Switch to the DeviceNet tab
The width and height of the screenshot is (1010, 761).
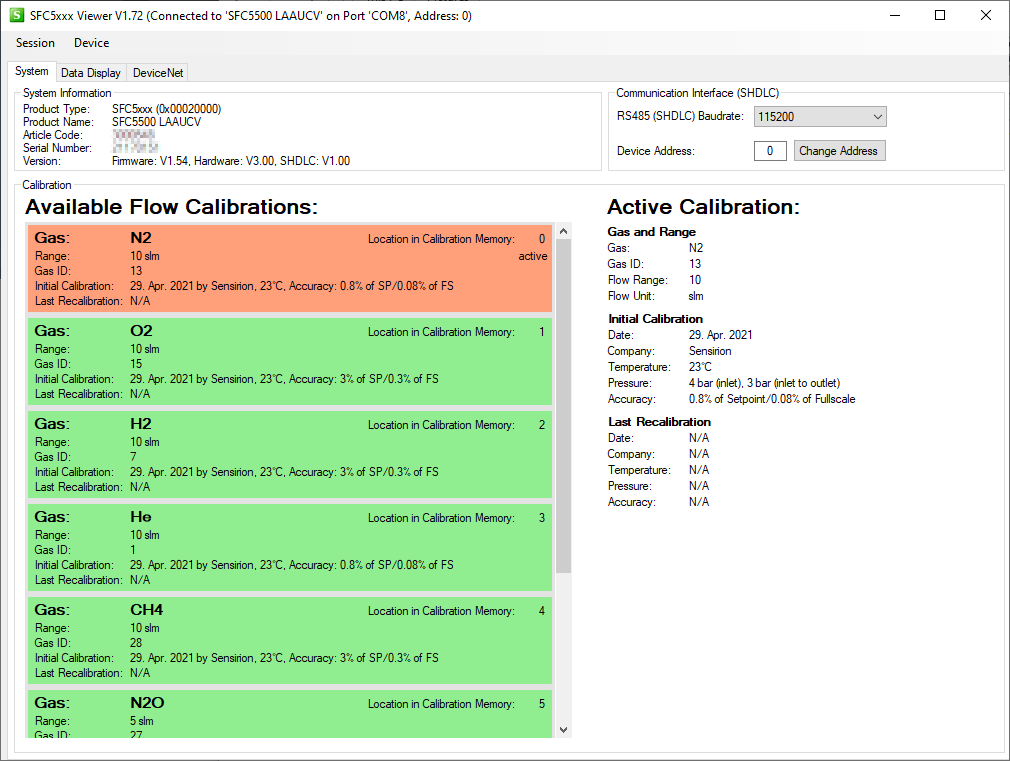tap(159, 73)
